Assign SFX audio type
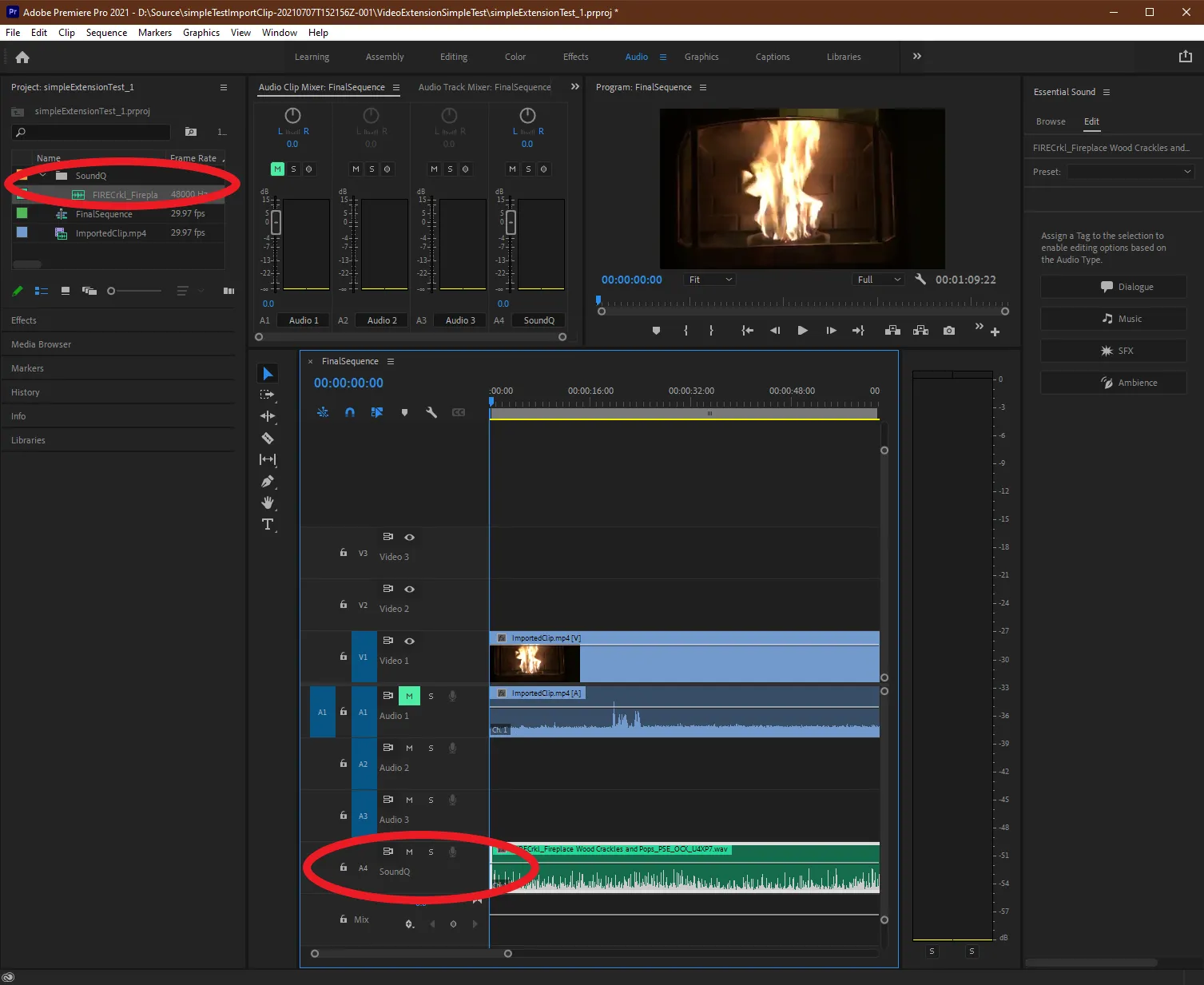Image resolution: width=1204 pixels, height=985 pixels. [x=1113, y=351]
